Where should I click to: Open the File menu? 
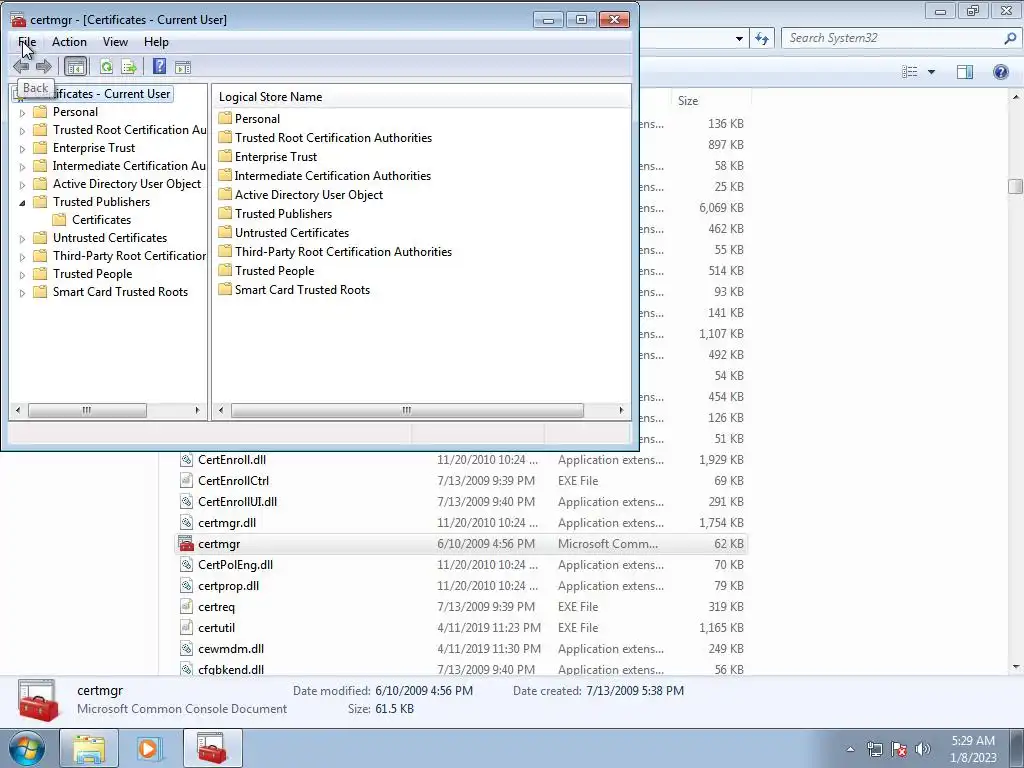click(27, 42)
